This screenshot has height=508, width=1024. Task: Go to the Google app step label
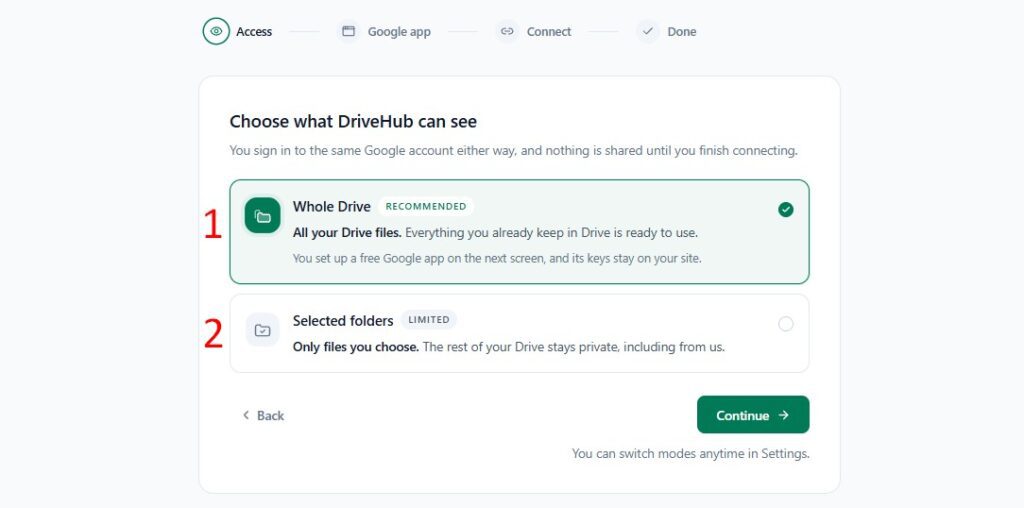tap(399, 31)
